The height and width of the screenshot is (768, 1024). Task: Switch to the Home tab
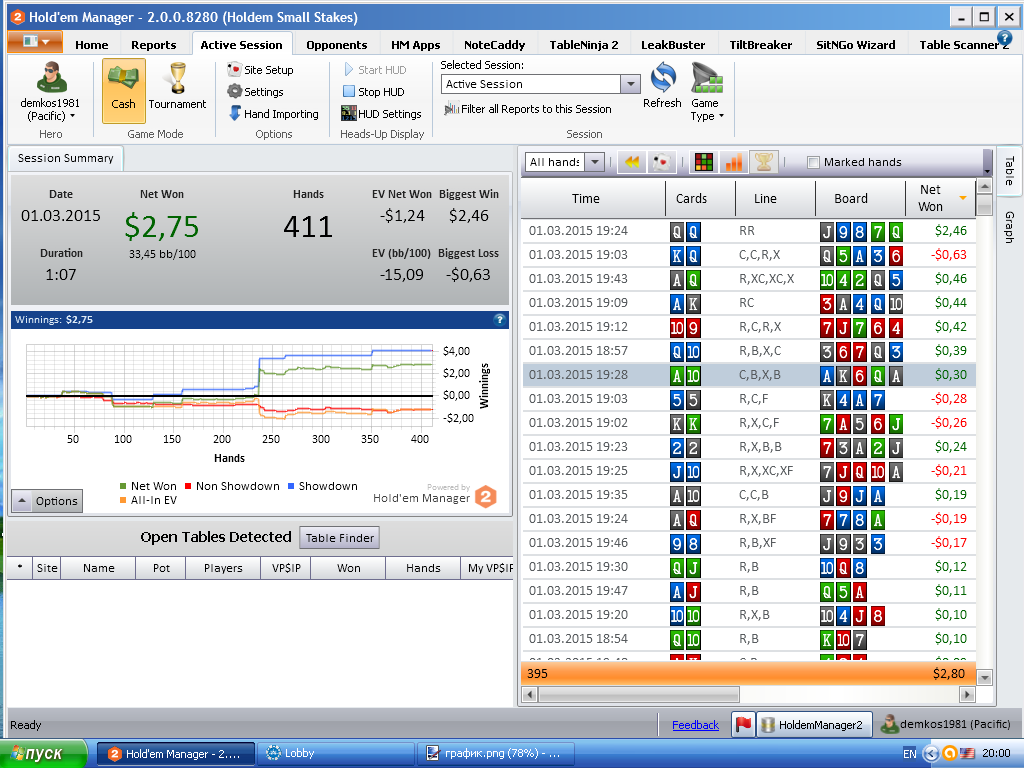91,45
